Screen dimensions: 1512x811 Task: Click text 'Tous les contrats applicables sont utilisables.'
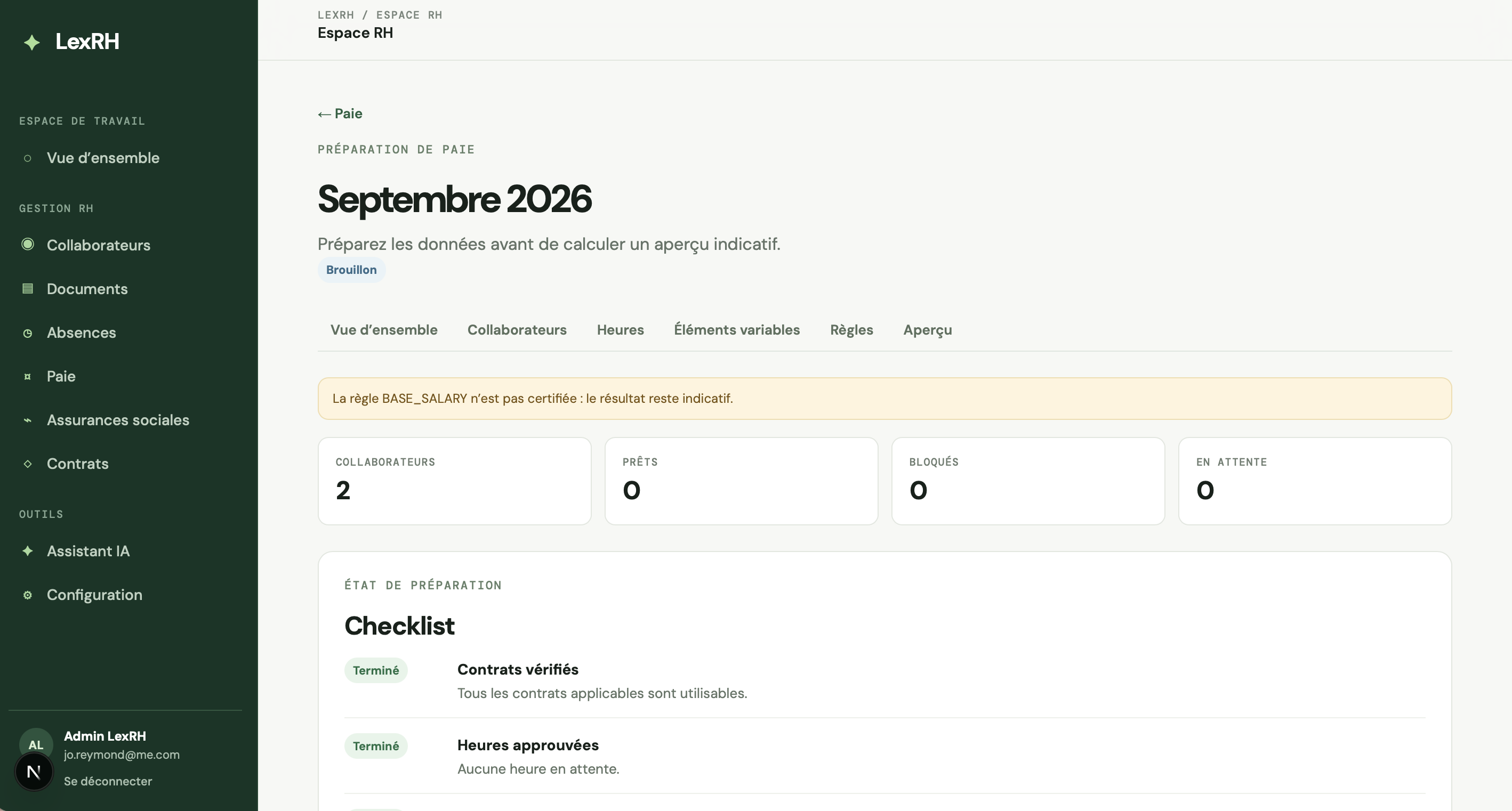pyautogui.click(x=602, y=693)
